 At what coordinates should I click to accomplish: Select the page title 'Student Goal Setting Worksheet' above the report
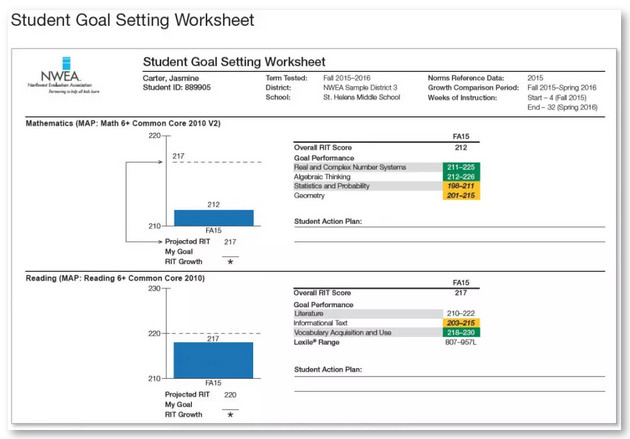(133, 20)
